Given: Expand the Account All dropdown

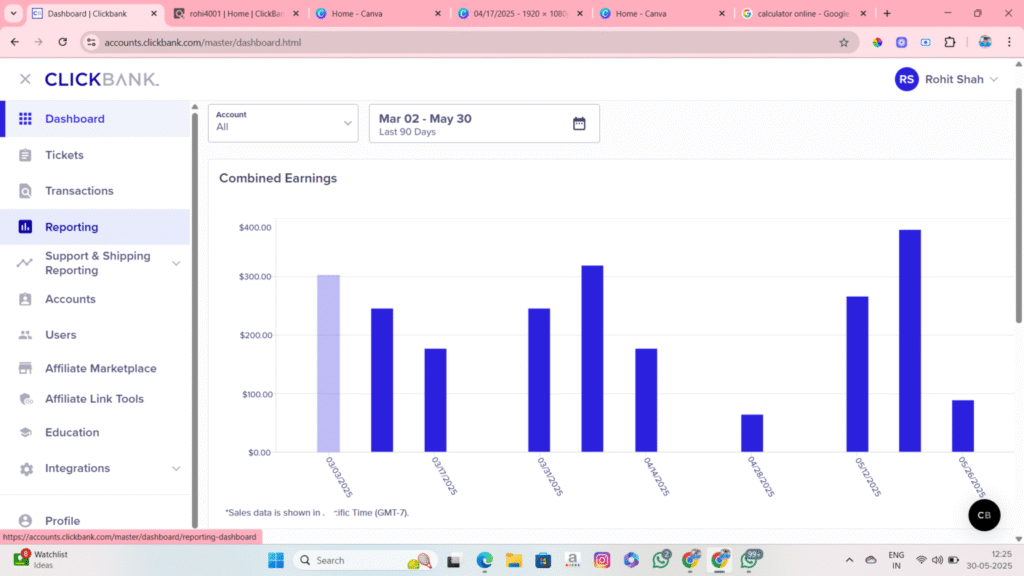Looking at the screenshot, I should tap(283, 124).
